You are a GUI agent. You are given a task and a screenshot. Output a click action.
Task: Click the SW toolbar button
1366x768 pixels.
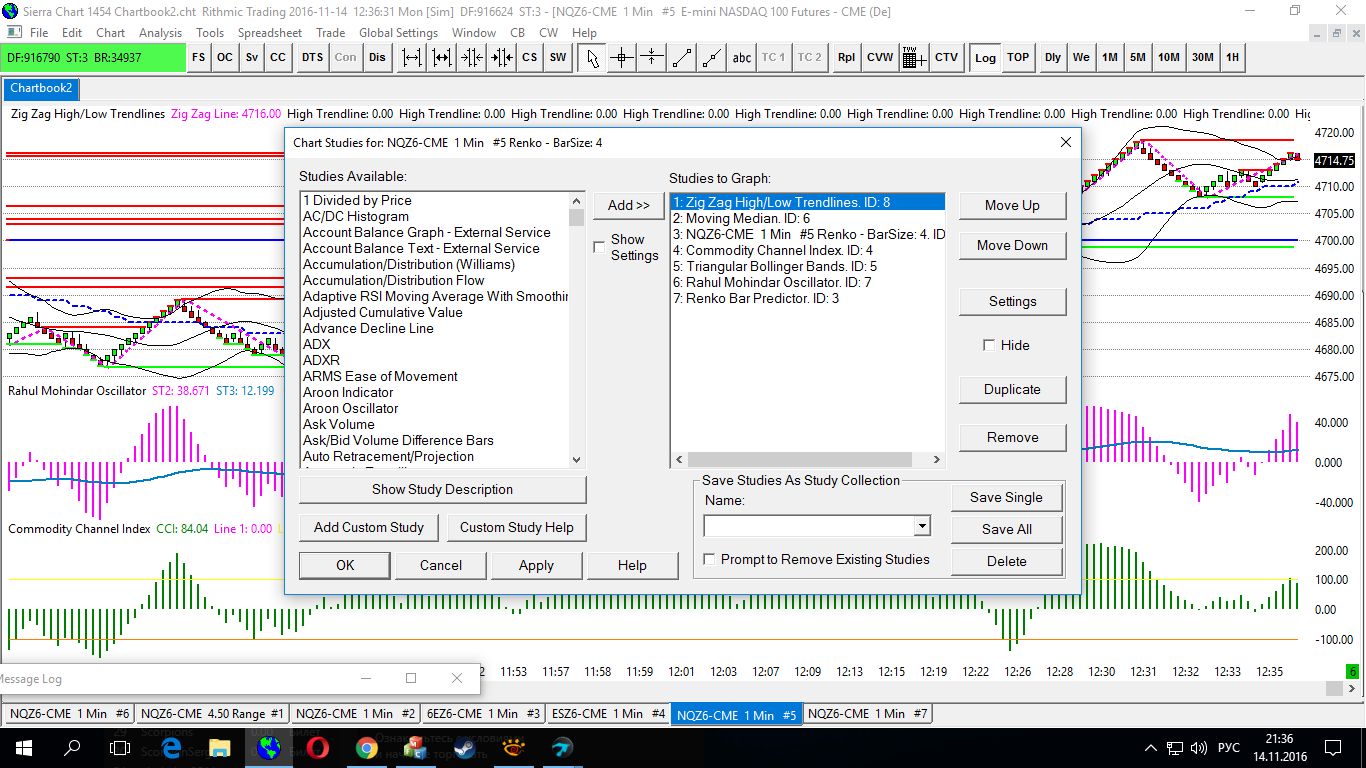558,57
